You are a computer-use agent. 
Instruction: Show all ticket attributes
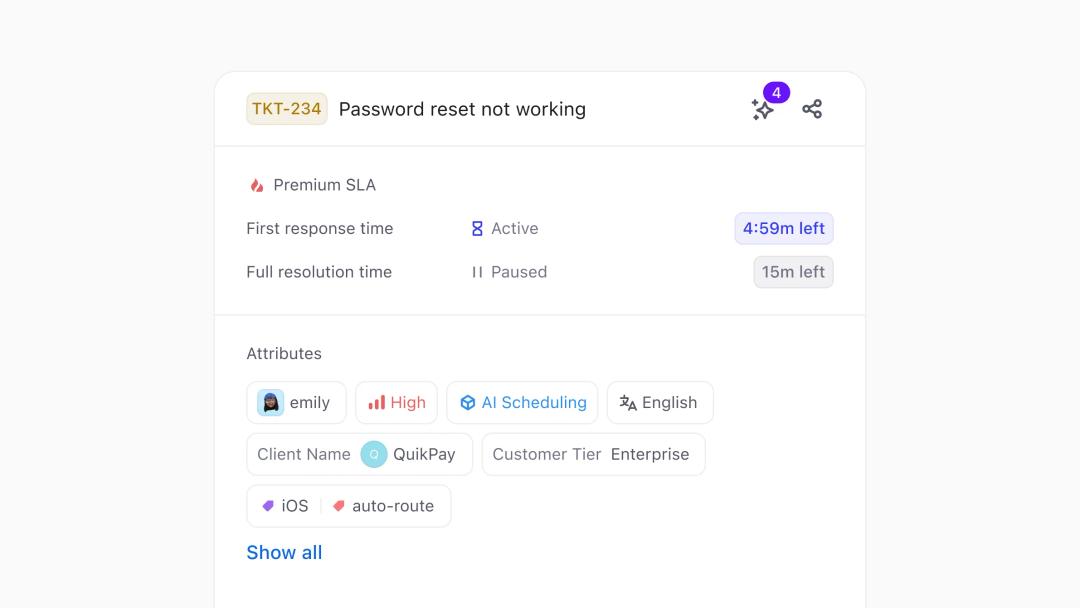pyautogui.click(x=284, y=552)
